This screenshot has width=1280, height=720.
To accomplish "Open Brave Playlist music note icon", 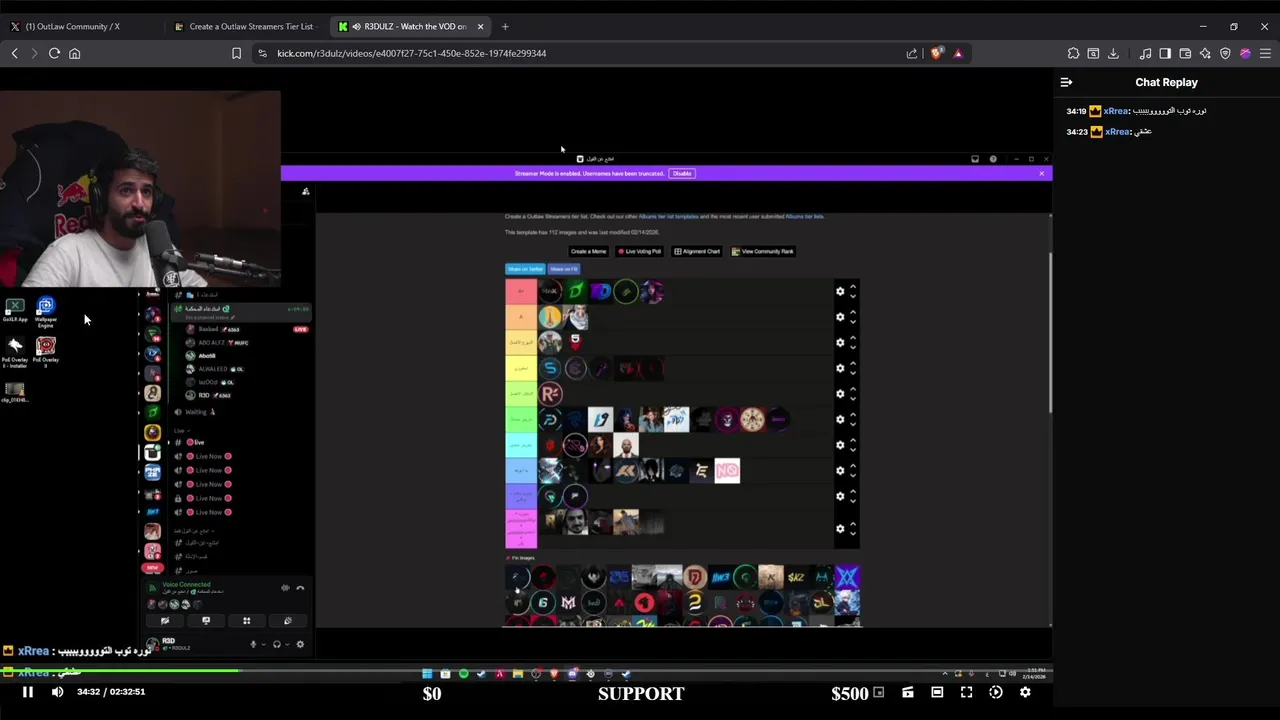I will (1145, 54).
